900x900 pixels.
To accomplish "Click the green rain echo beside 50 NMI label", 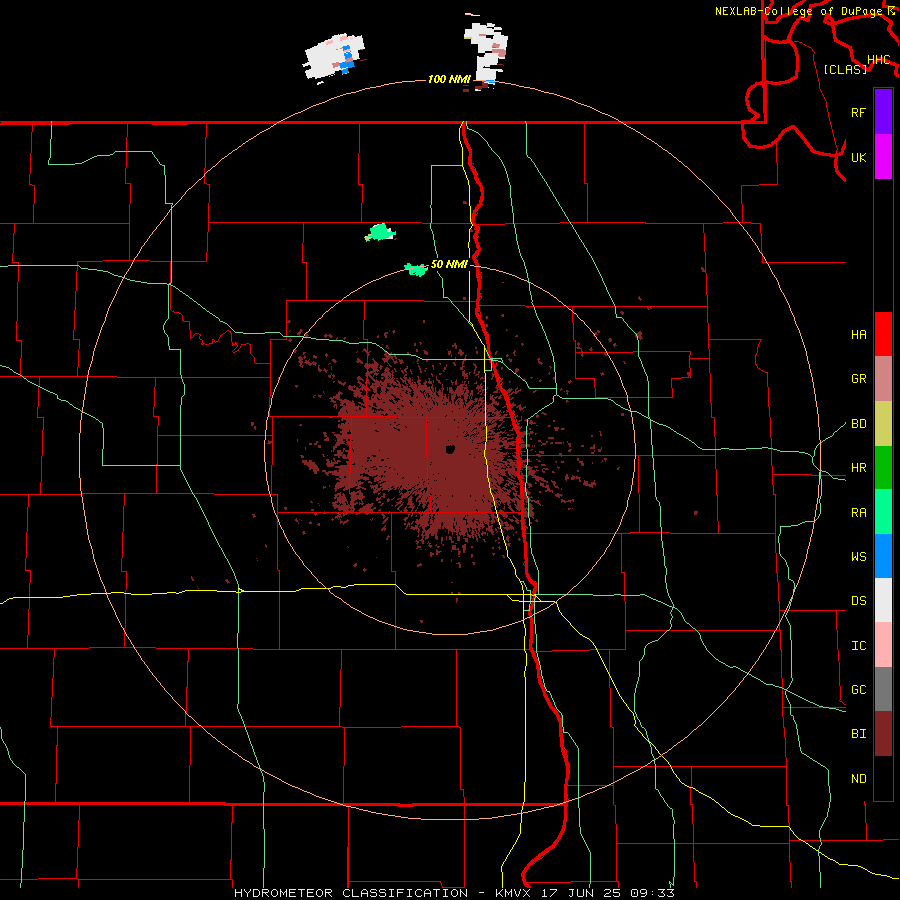I will pyautogui.click(x=416, y=269).
